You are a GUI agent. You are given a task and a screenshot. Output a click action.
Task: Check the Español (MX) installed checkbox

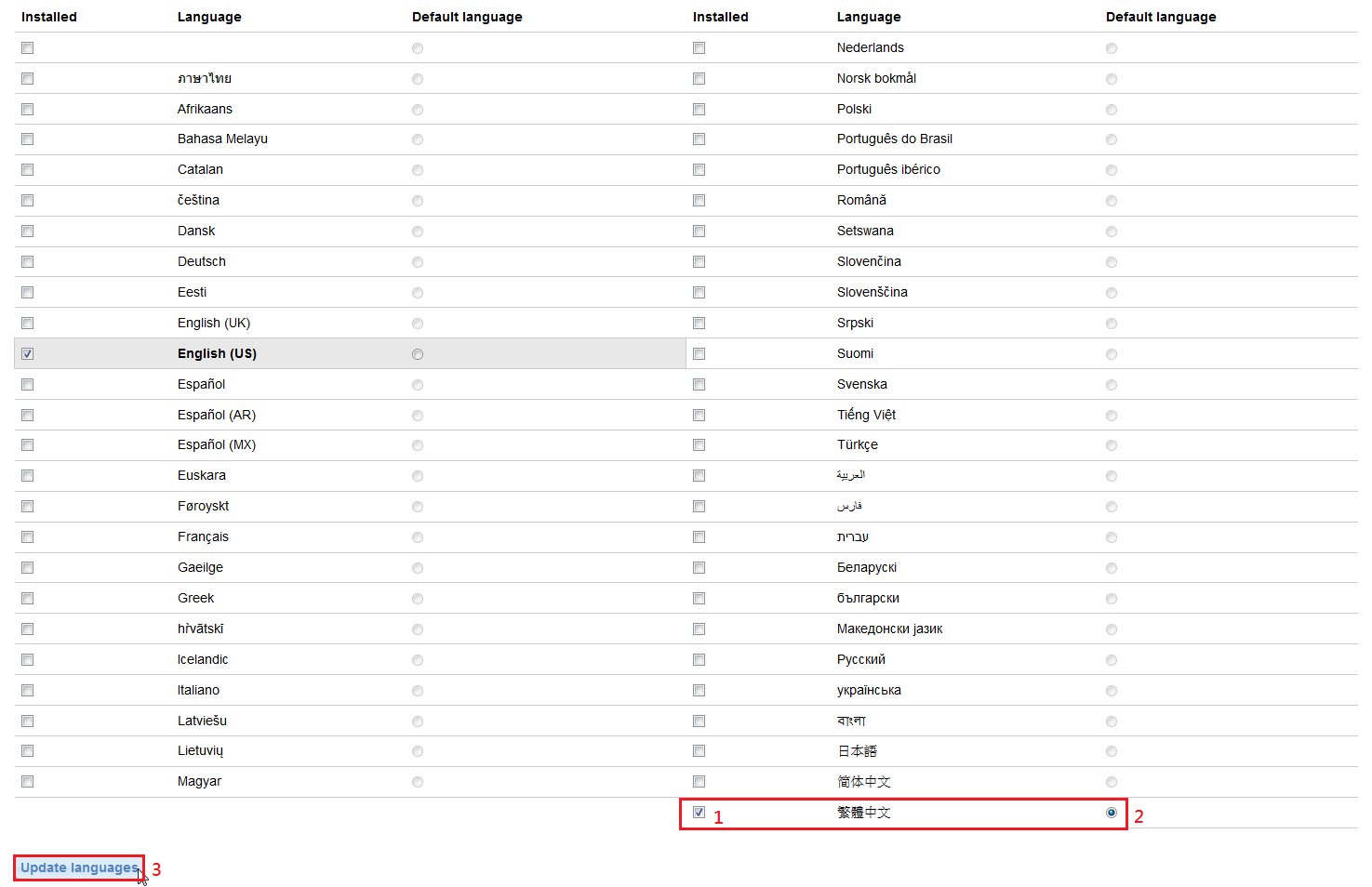tap(28, 445)
